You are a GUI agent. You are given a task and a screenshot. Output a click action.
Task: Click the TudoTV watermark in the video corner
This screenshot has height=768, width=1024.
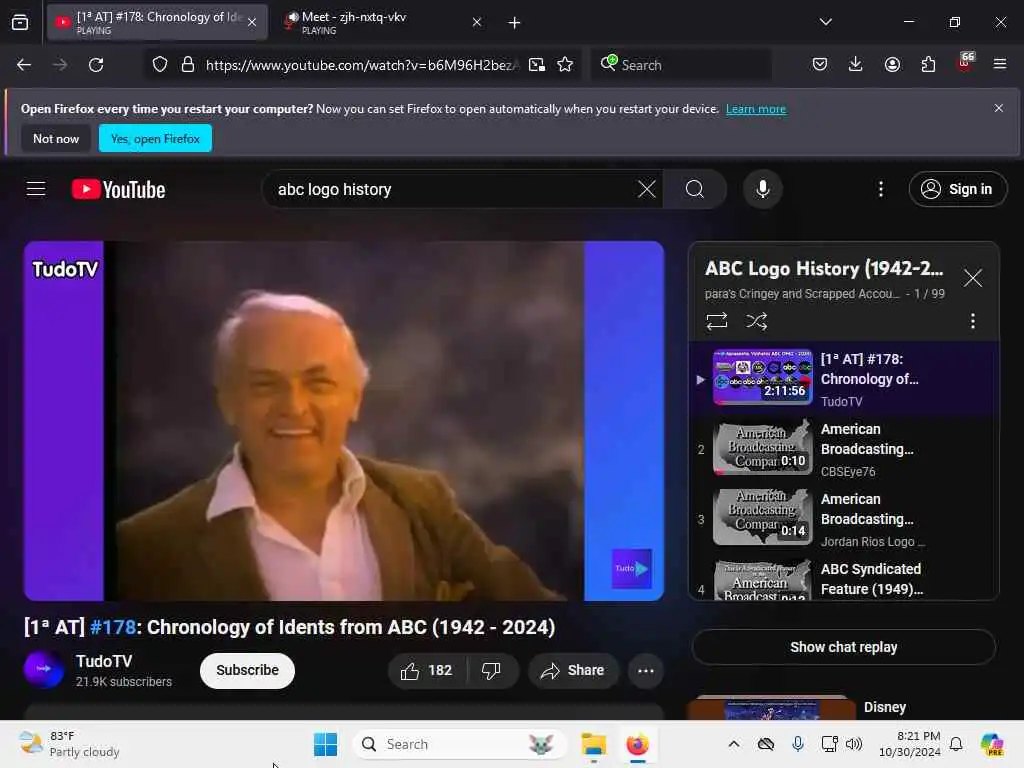click(632, 568)
